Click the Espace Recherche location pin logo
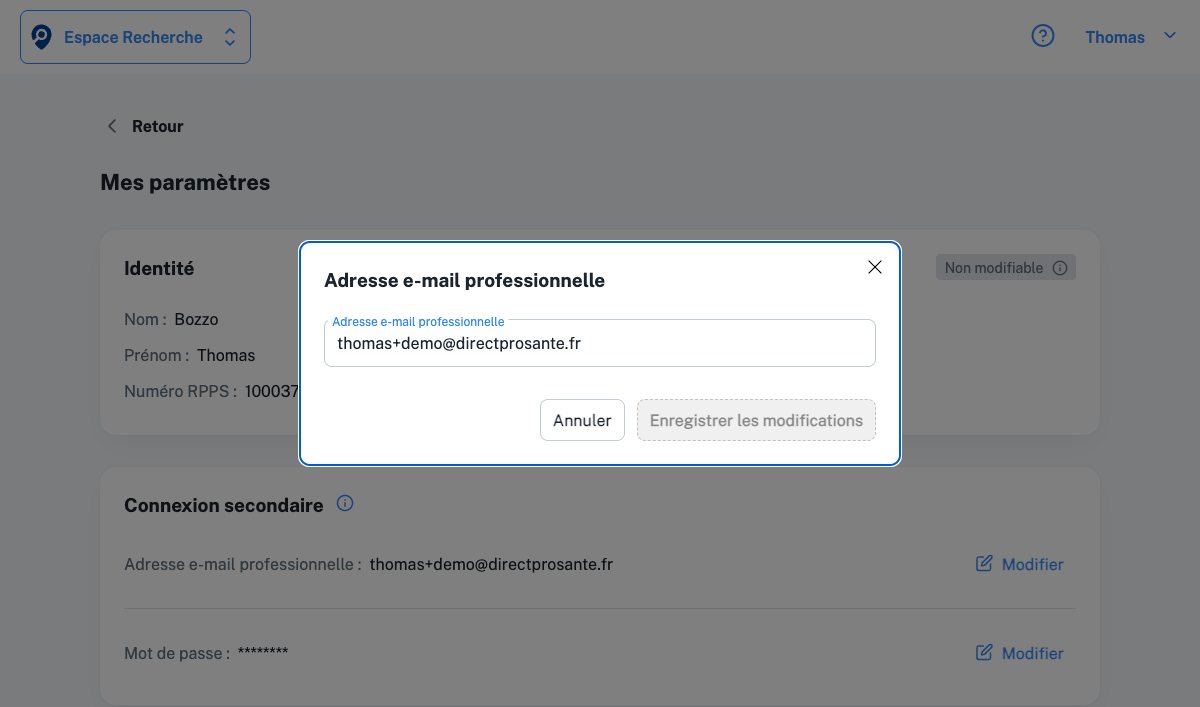 pos(42,38)
